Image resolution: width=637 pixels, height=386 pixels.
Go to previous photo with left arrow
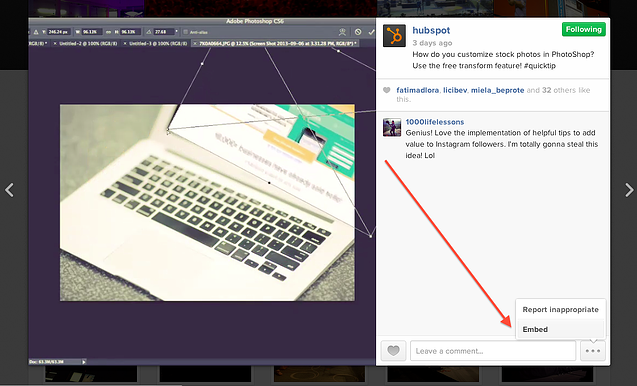pyautogui.click(x=9, y=190)
